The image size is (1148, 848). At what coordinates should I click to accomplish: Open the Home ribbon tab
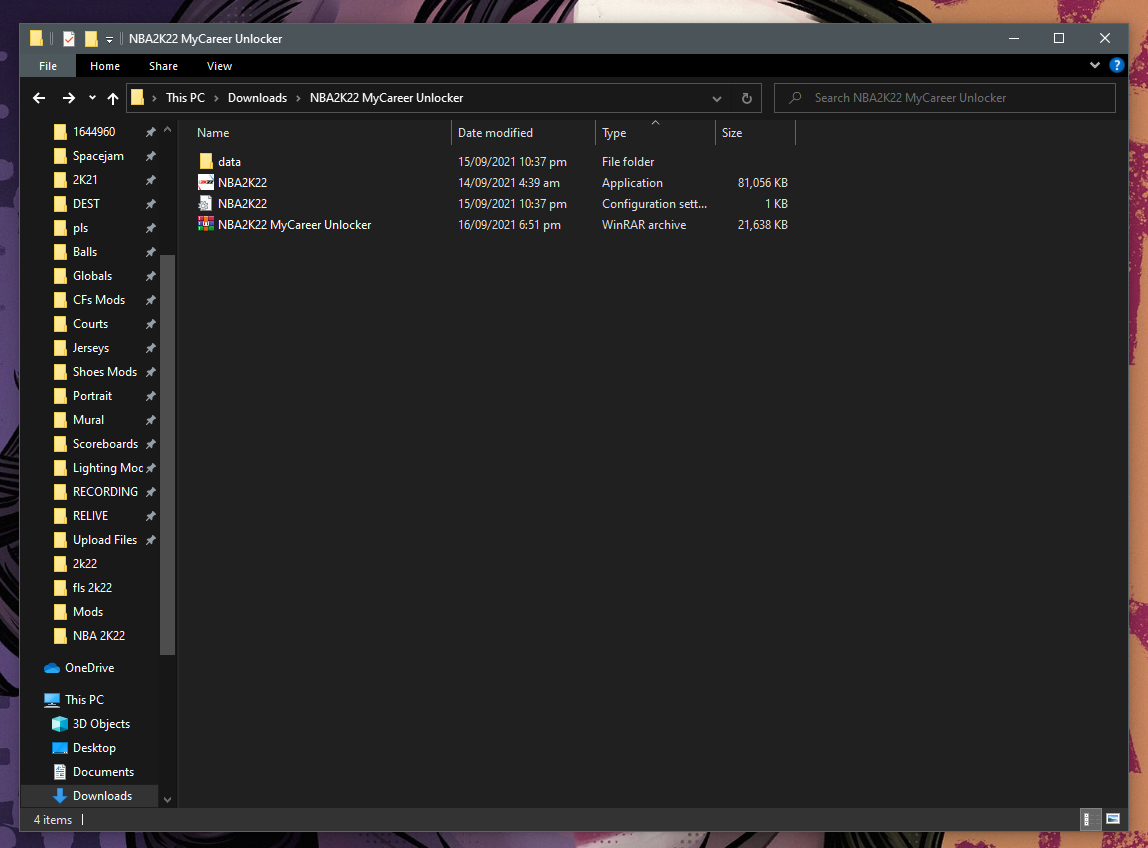tap(105, 66)
